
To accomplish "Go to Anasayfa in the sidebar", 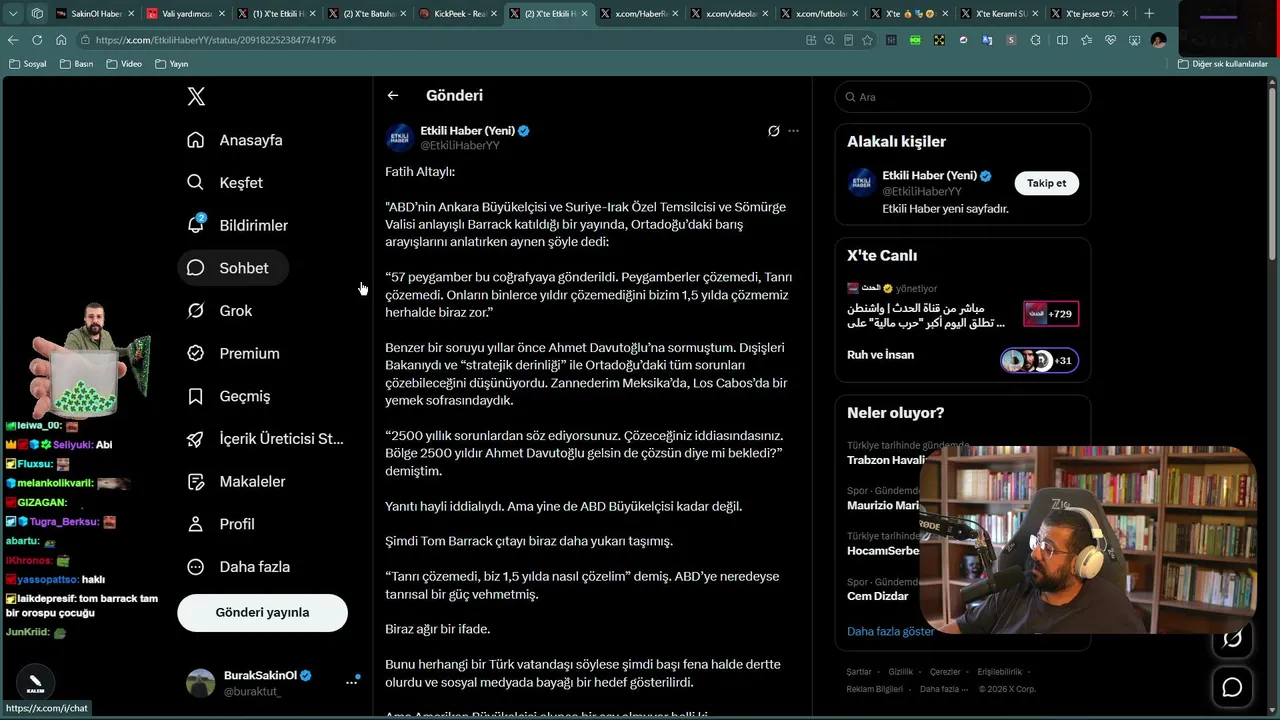I will pyautogui.click(x=236, y=140).
